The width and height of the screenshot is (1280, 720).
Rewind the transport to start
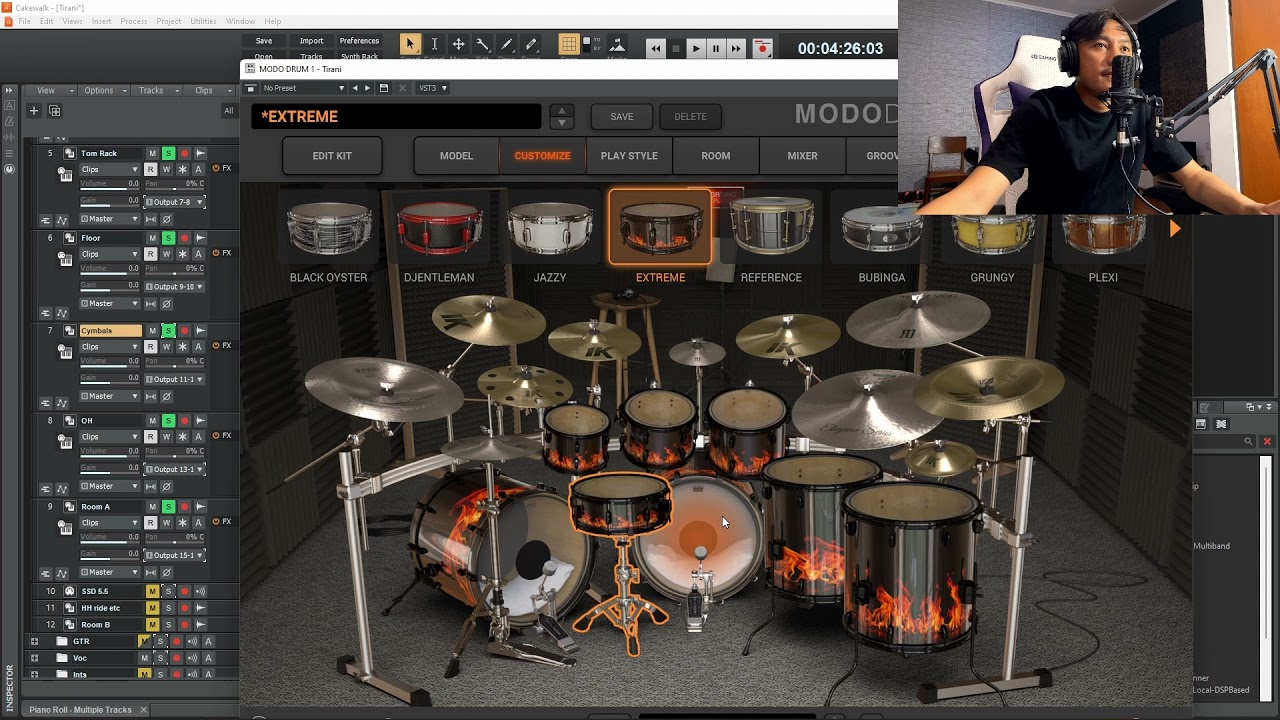coord(656,48)
